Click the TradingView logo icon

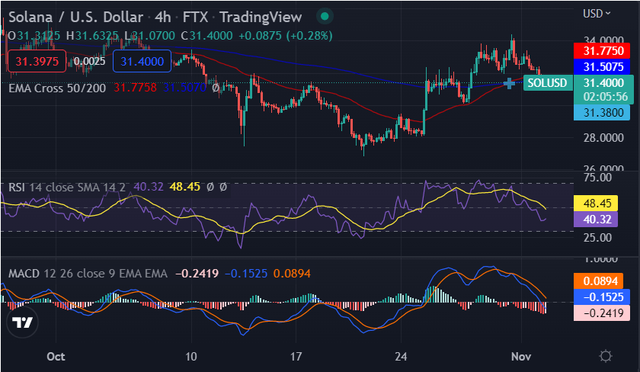coord(22,323)
